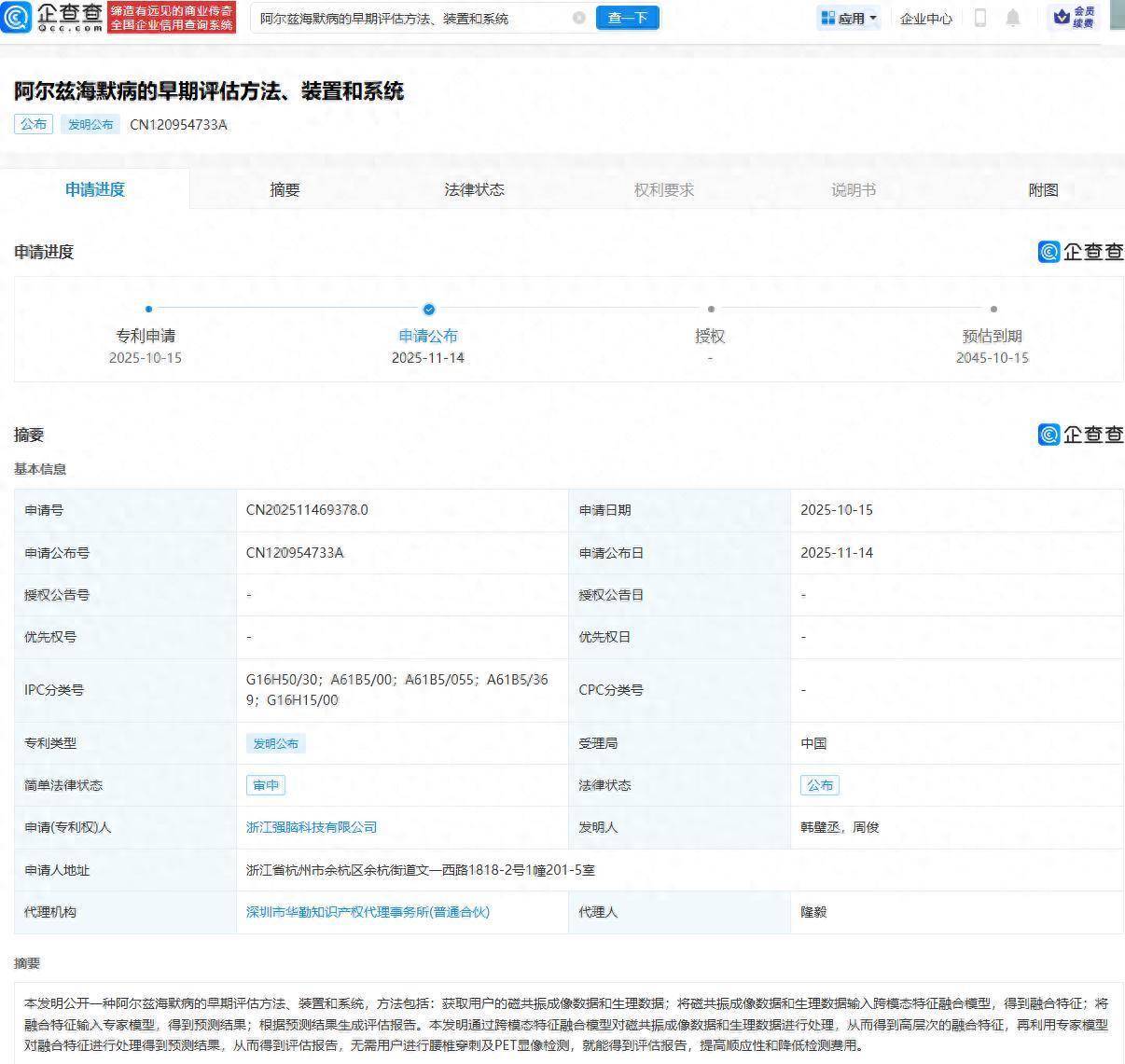1125x1064 pixels.
Task: Click the mobile phone icon in top bar
Action: coord(980,18)
